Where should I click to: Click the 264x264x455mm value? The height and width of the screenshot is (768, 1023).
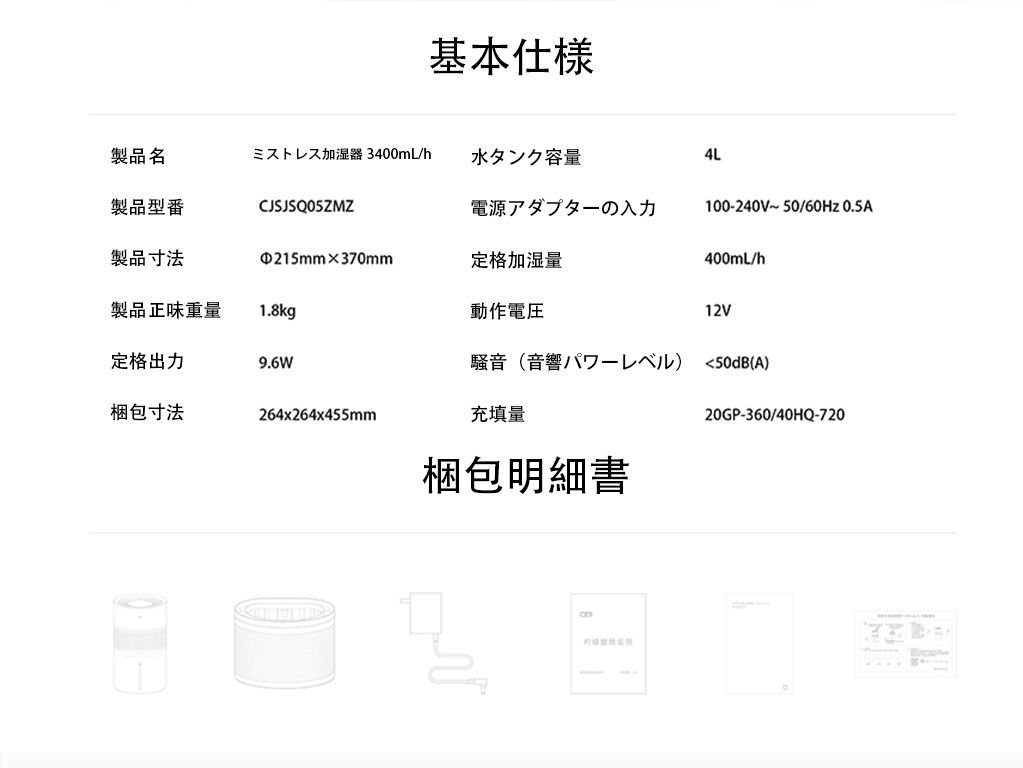point(318,414)
